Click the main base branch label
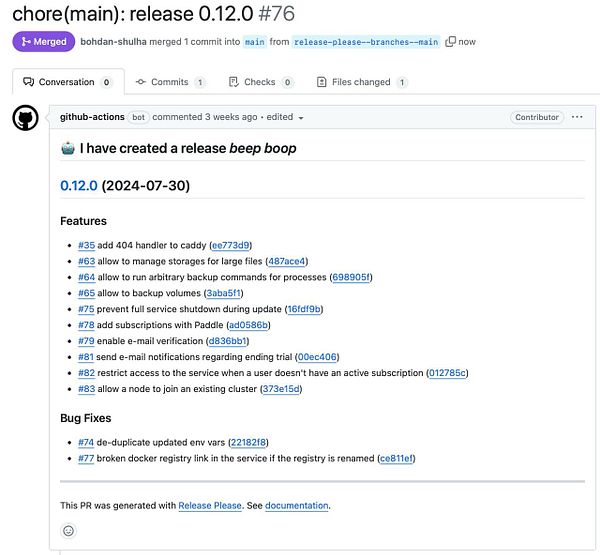 (255, 42)
